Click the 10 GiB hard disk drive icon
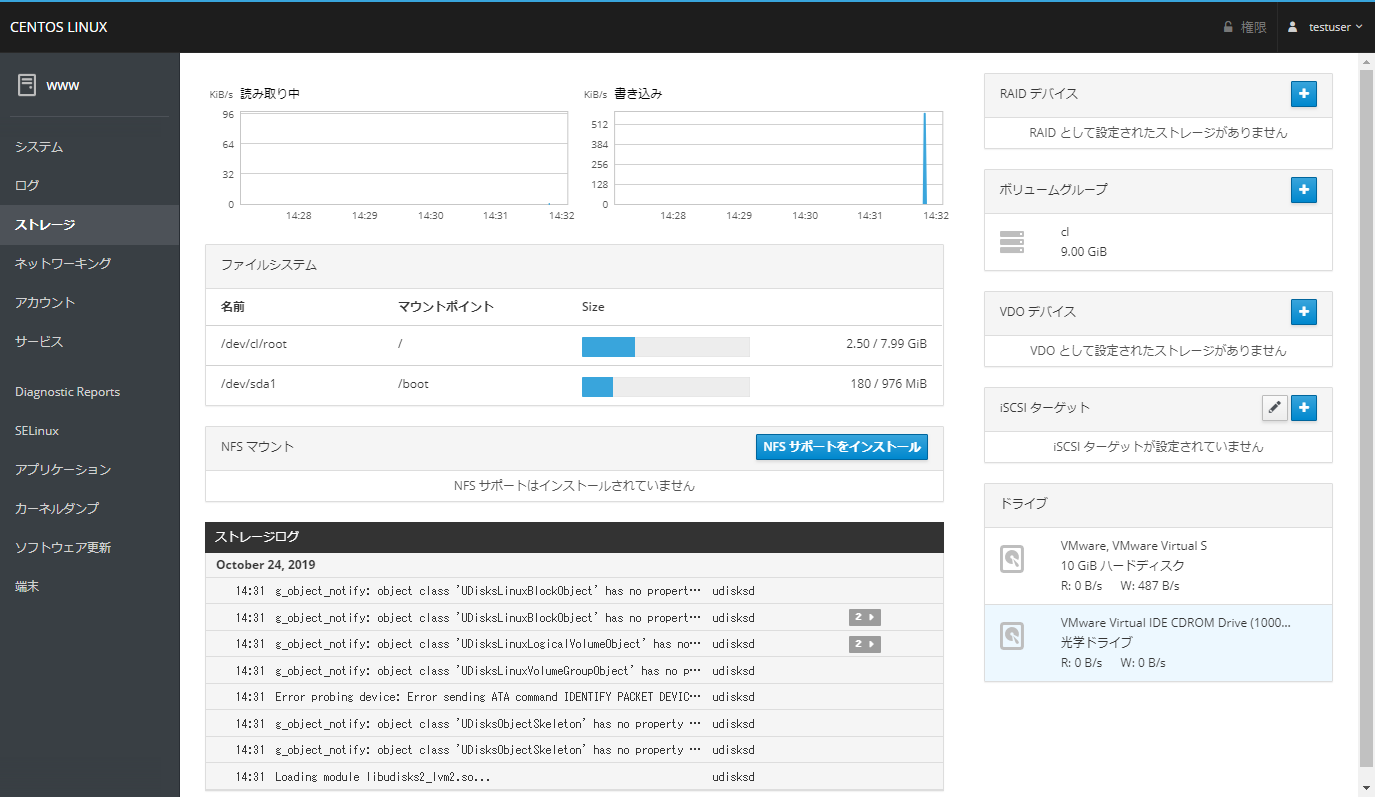This screenshot has width=1375, height=797. click(1012, 559)
